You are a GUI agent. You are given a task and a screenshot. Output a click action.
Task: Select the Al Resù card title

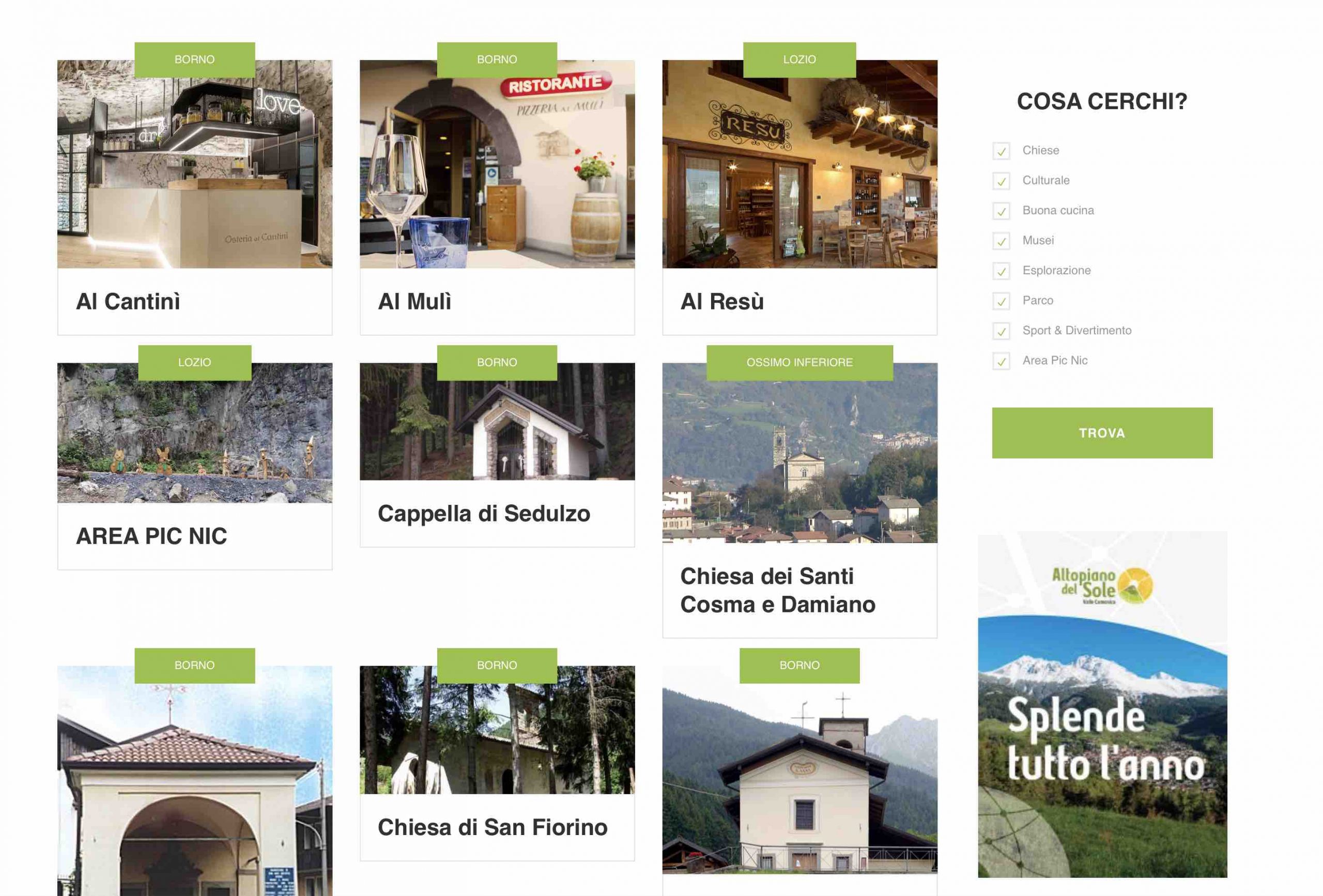(x=722, y=301)
